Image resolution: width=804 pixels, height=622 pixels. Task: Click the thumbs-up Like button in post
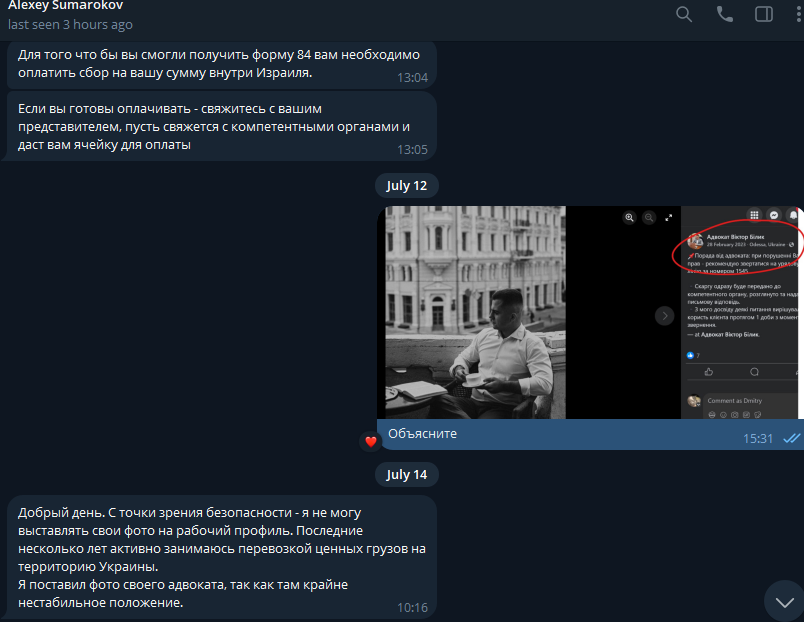pyautogui.click(x=709, y=372)
